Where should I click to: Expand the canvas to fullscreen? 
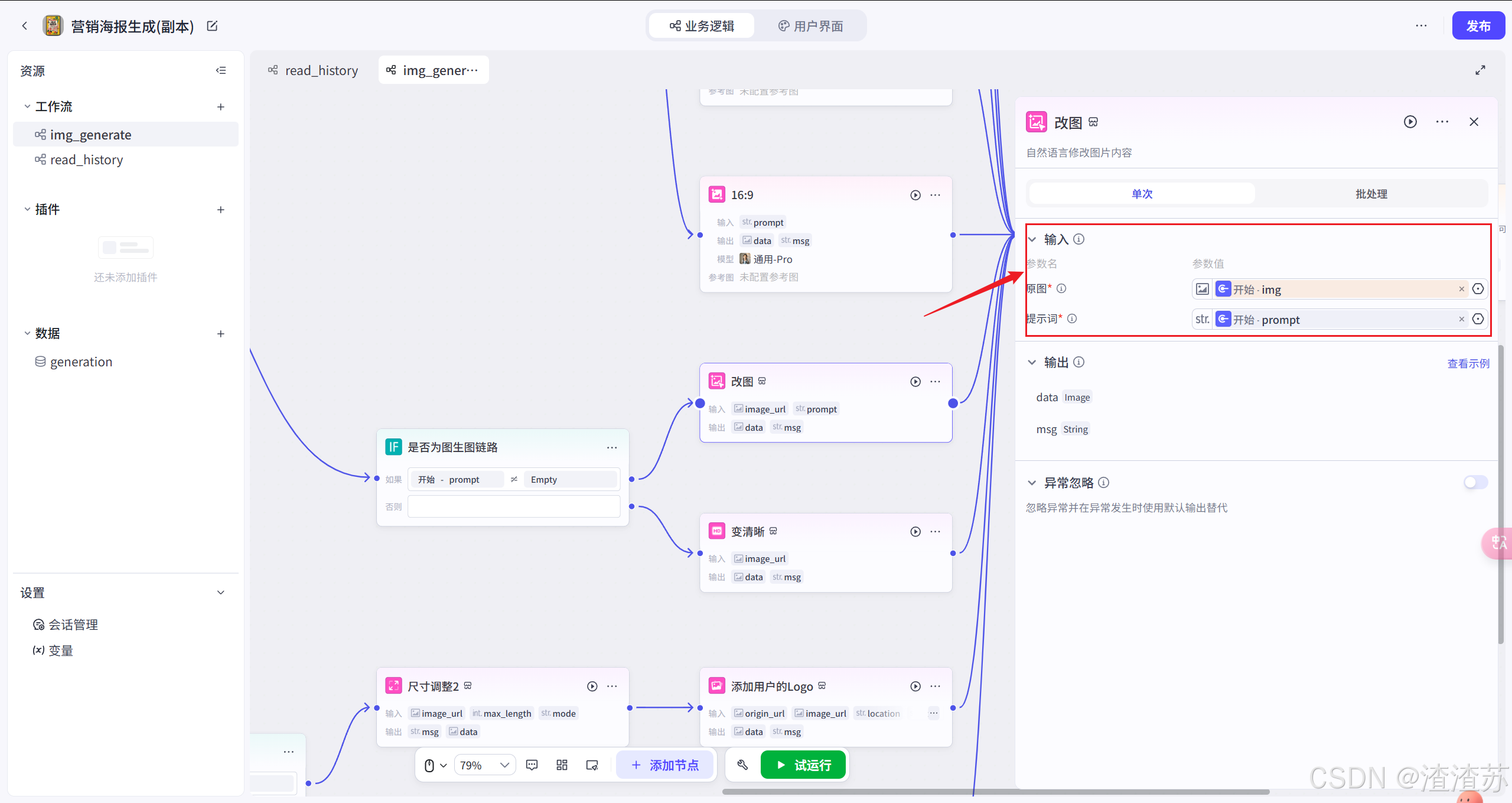1480,70
